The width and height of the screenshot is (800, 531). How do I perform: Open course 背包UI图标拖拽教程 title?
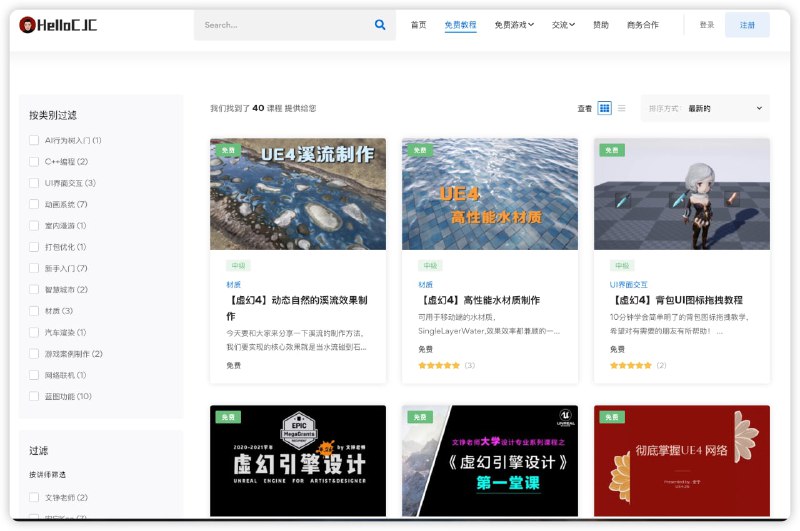pyautogui.click(x=676, y=300)
